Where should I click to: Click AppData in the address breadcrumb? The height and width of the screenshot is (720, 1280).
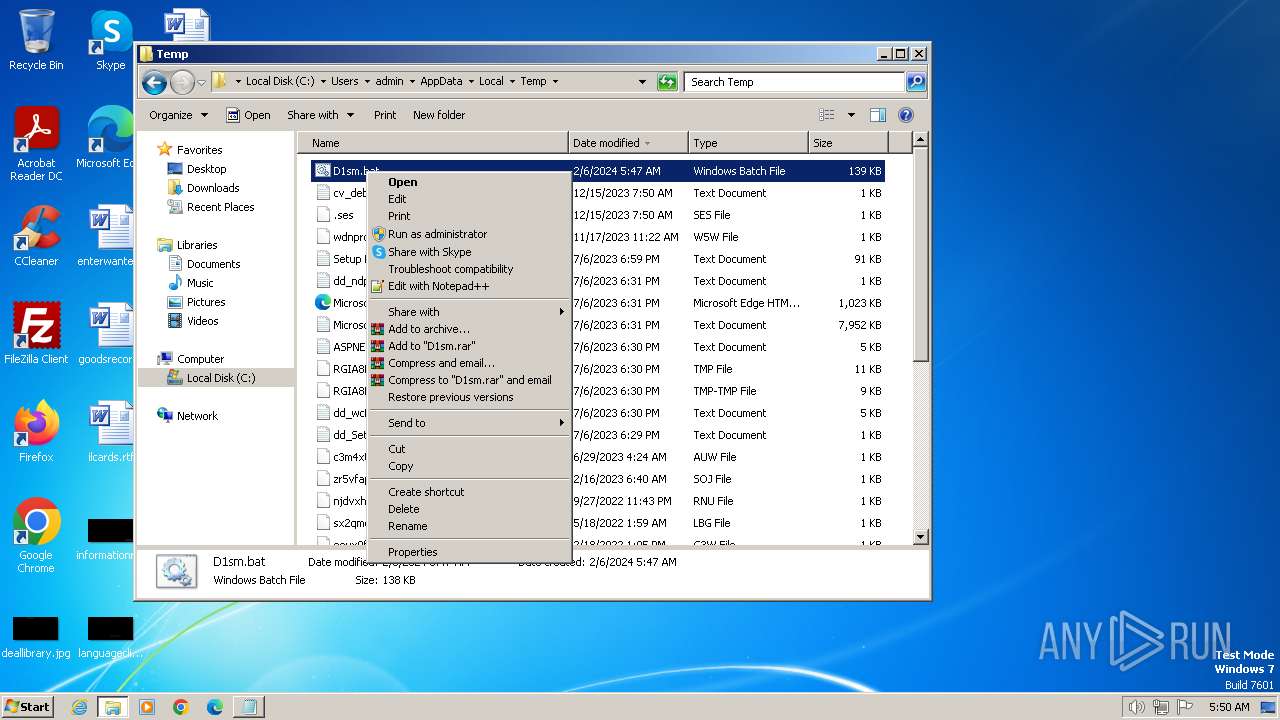441,82
